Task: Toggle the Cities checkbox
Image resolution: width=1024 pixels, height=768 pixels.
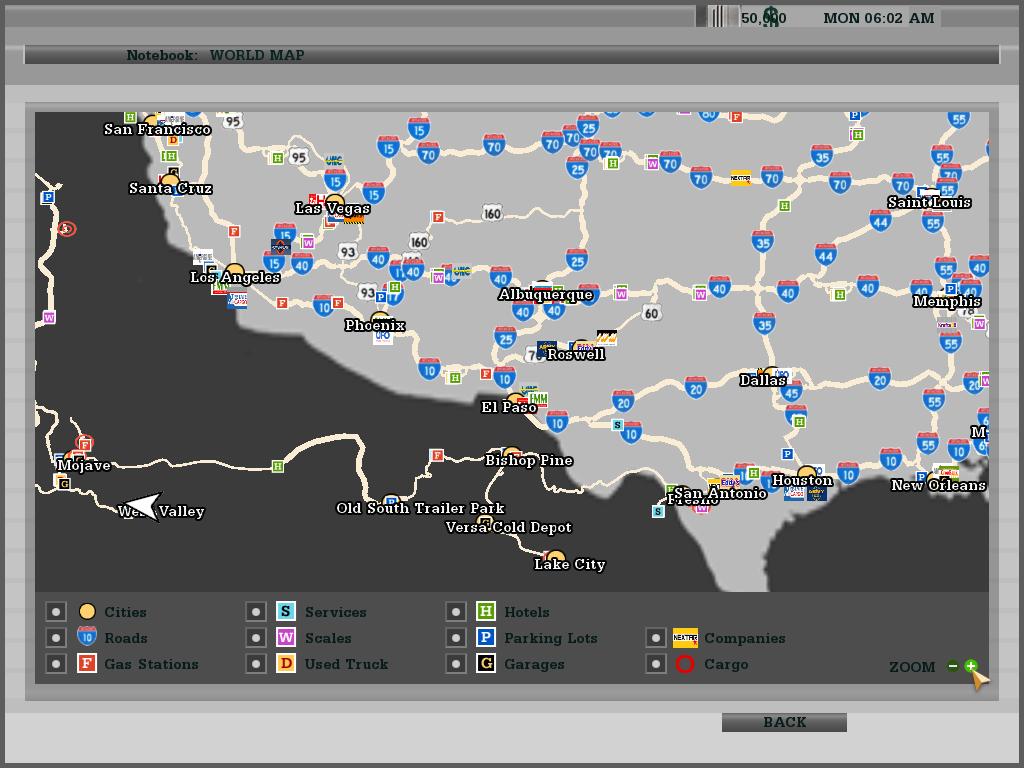Action: tap(56, 612)
